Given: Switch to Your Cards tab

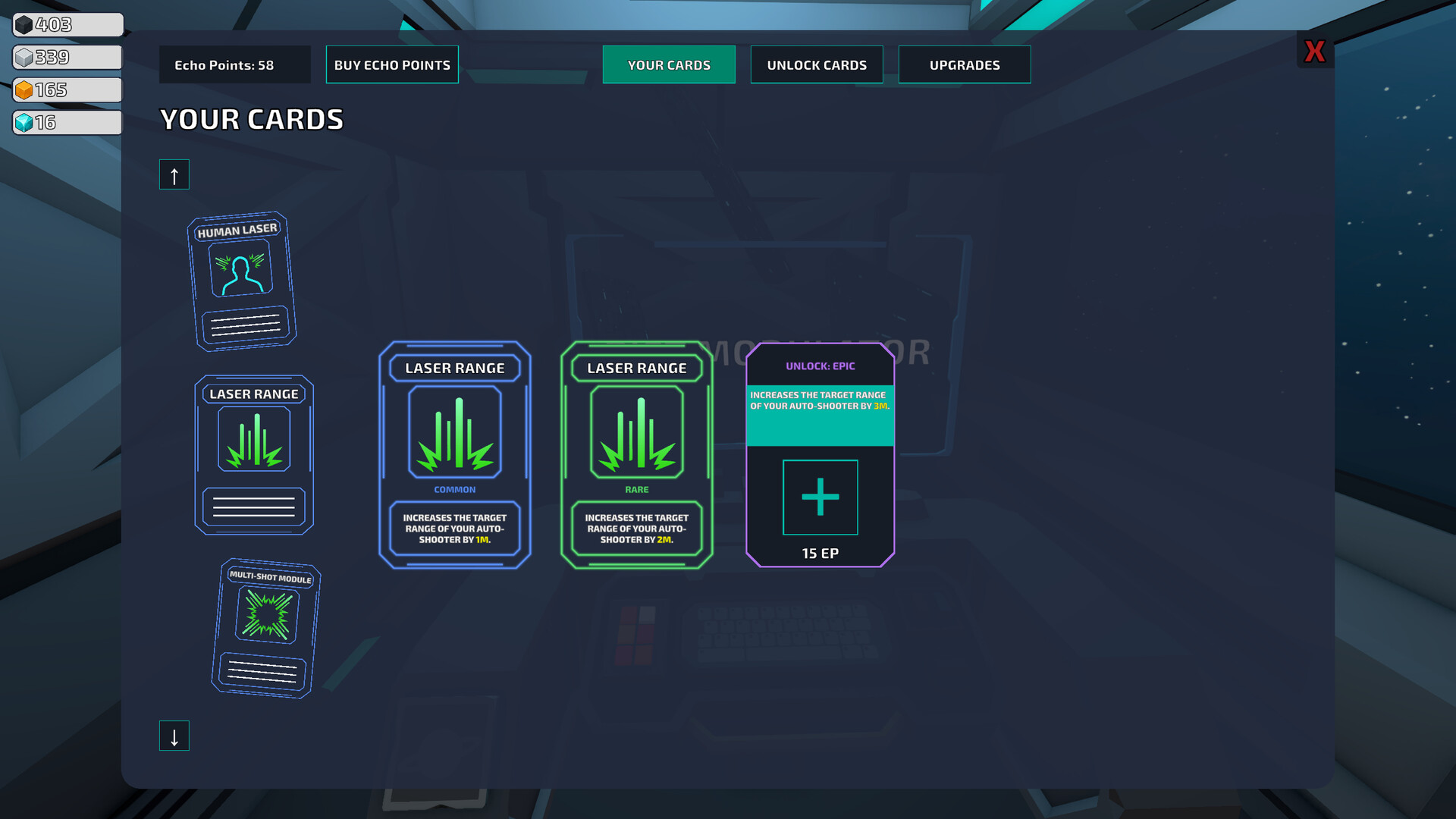Looking at the screenshot, I should coord(669,65).
